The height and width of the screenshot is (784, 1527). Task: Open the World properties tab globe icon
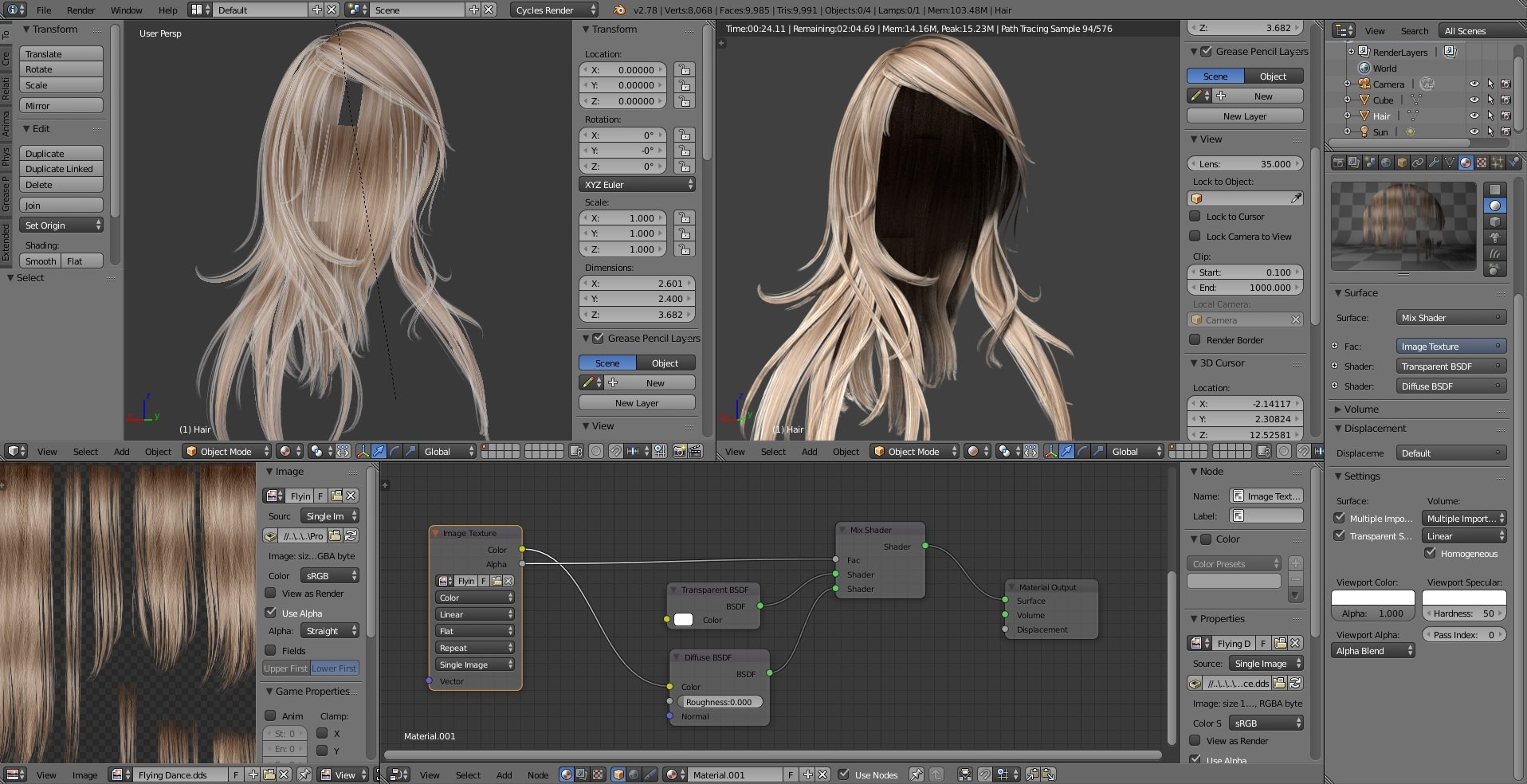[x=1386, y=163]
